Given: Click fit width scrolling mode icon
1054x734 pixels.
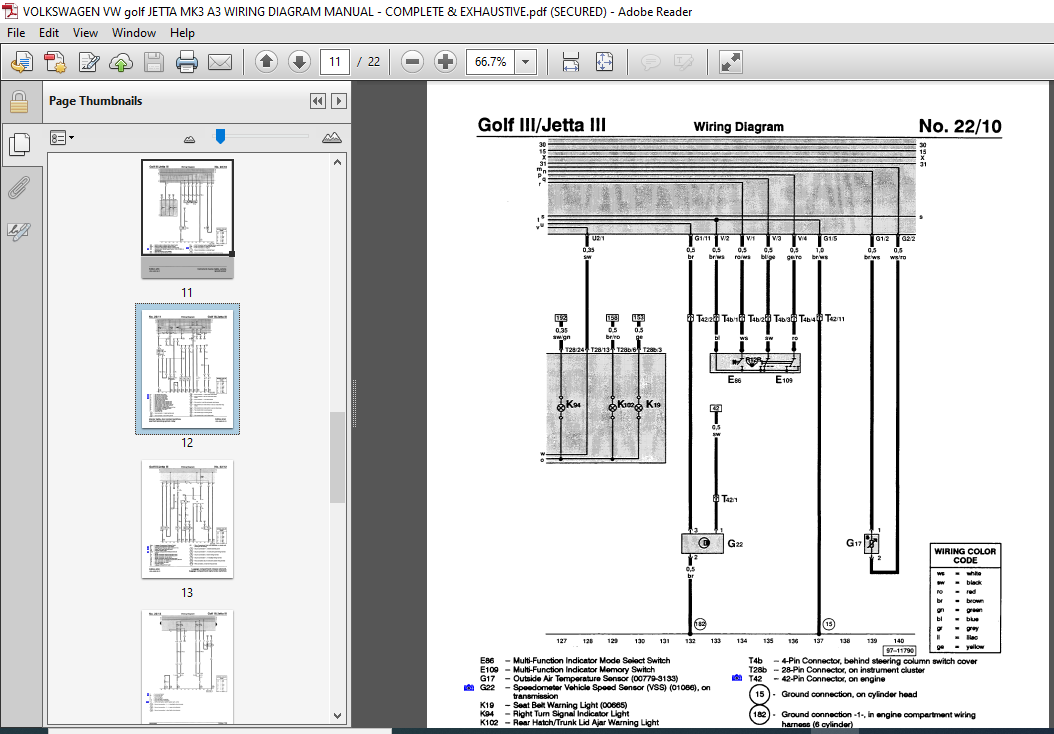Looking at the screenshot, I should pyautogui.click(x=571, y=62).
